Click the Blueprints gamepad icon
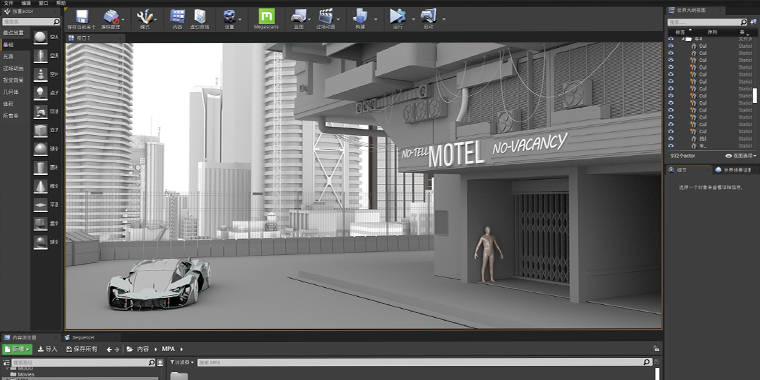Screen dimensions: 760x380 pyautogui.click(x=298, y=16)
